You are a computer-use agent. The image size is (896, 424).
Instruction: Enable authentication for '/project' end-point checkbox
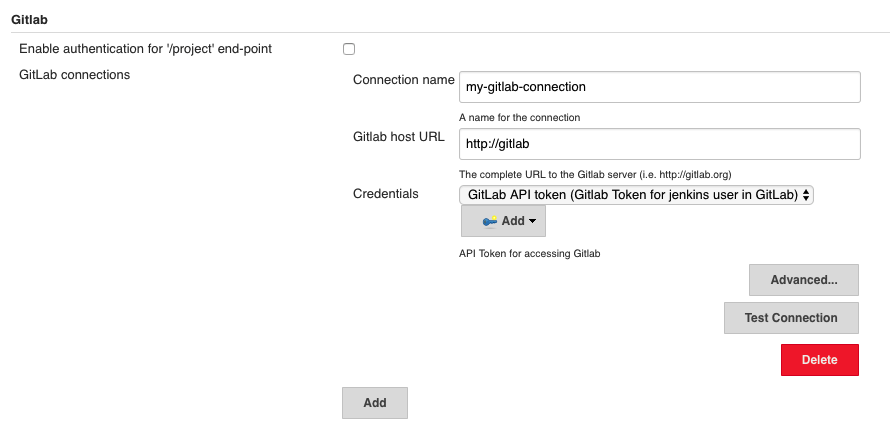(349, 49)
